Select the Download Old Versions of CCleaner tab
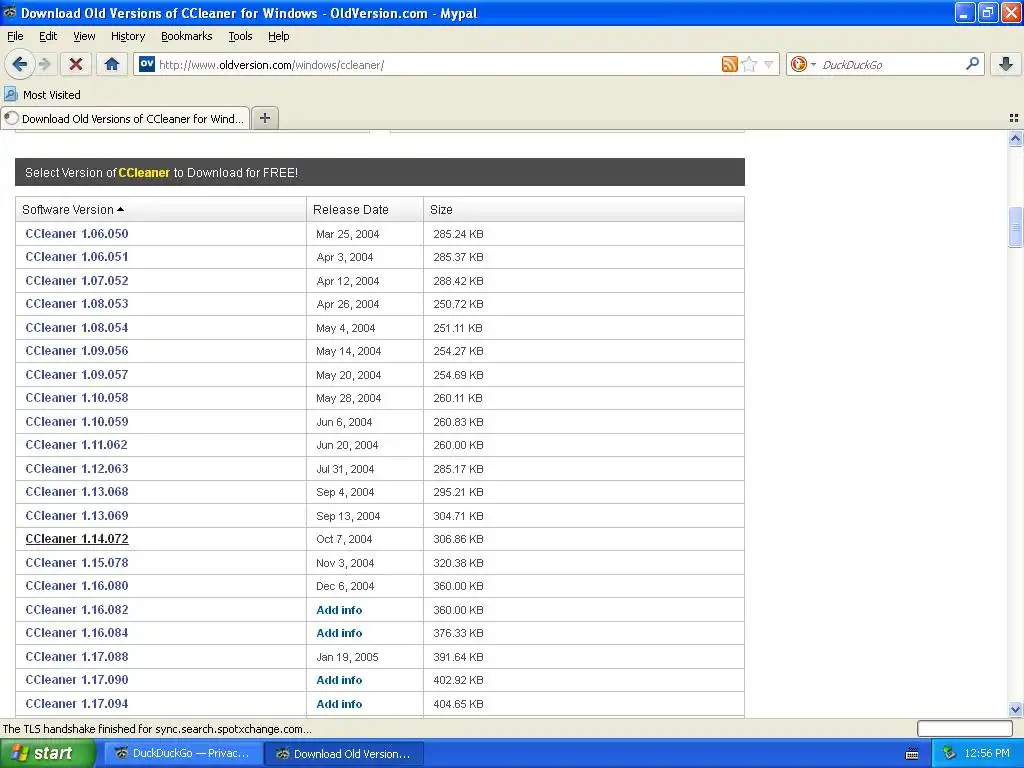The image size is (1024, 768). tap(125, 118)
